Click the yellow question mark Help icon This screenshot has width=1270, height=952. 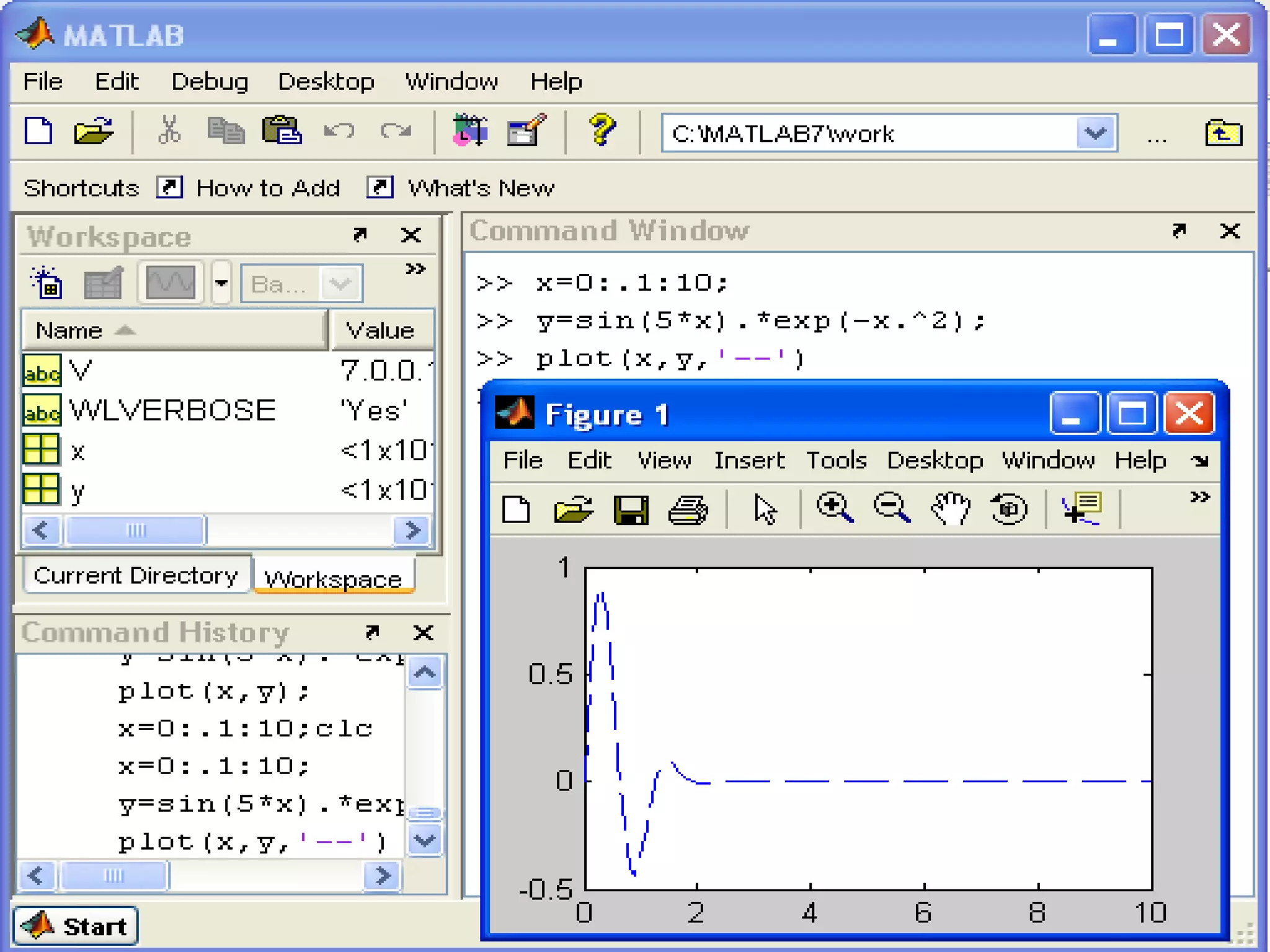coord(601,131)
